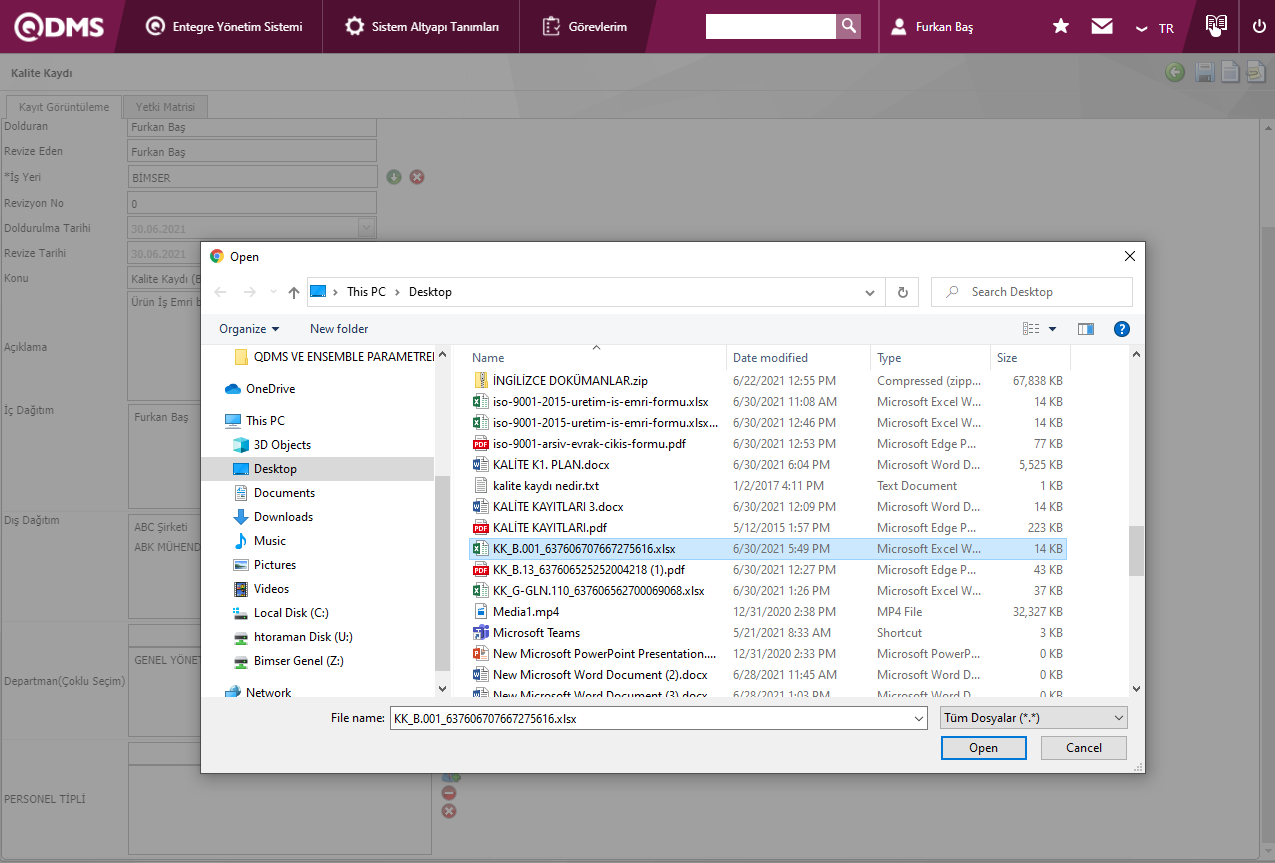1275x863 pixels.
Task: Click New folder in toolbar
Action: click(x=339, y=329)
